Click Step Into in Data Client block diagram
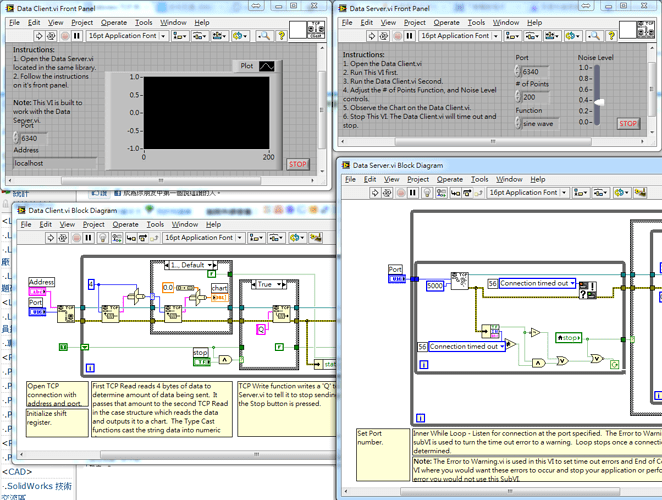Screen dimensions: 662x500 pos(131,238)
